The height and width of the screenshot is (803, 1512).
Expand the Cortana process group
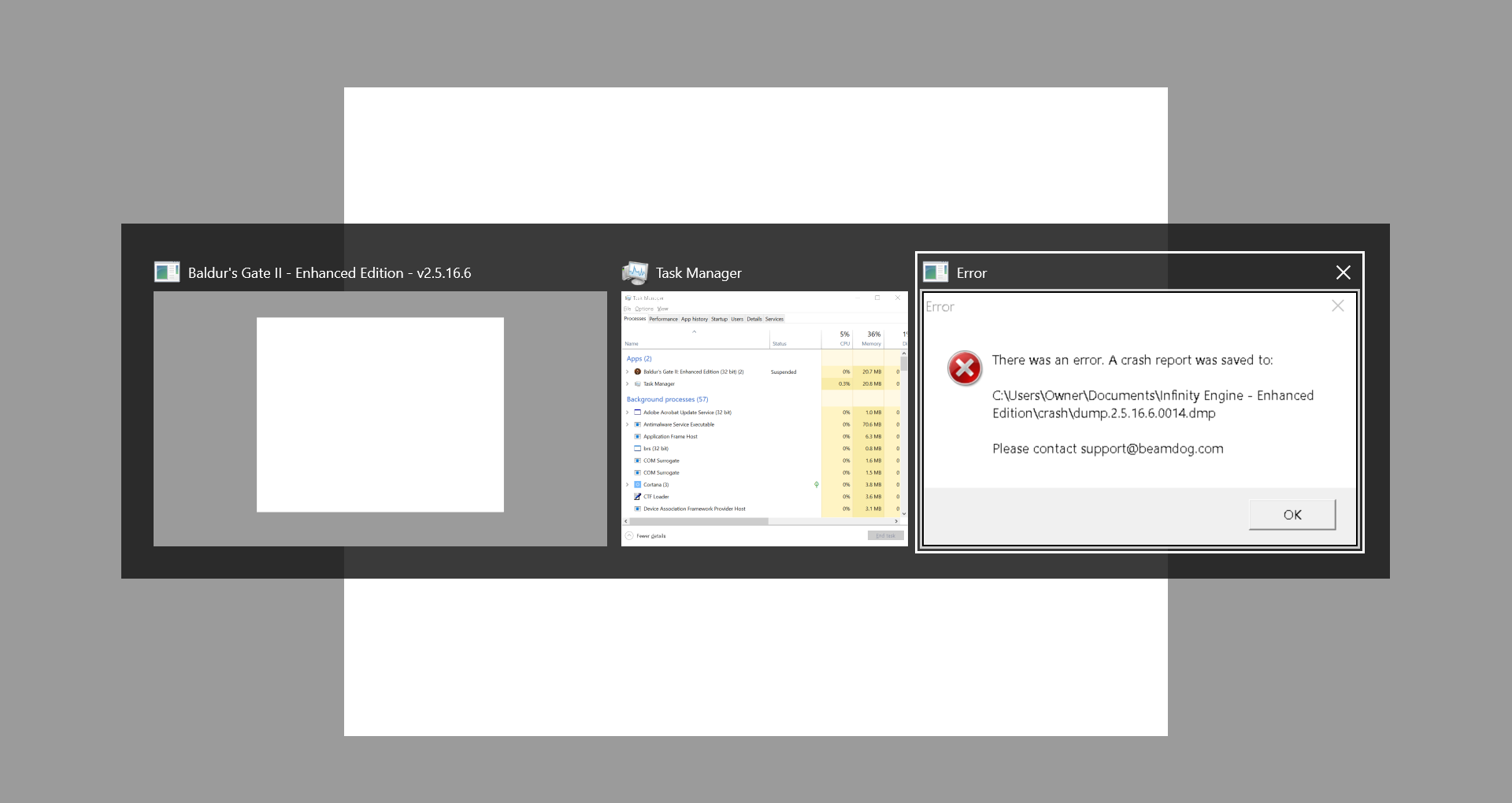pos(628,485)
